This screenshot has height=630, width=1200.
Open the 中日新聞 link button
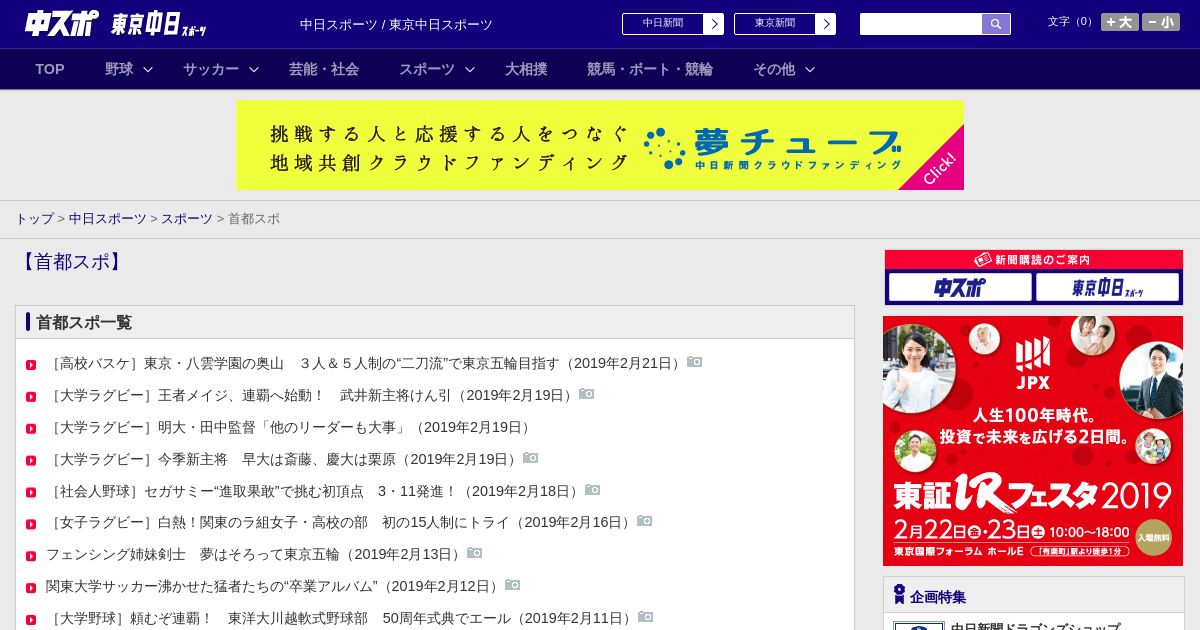point(663,24)
